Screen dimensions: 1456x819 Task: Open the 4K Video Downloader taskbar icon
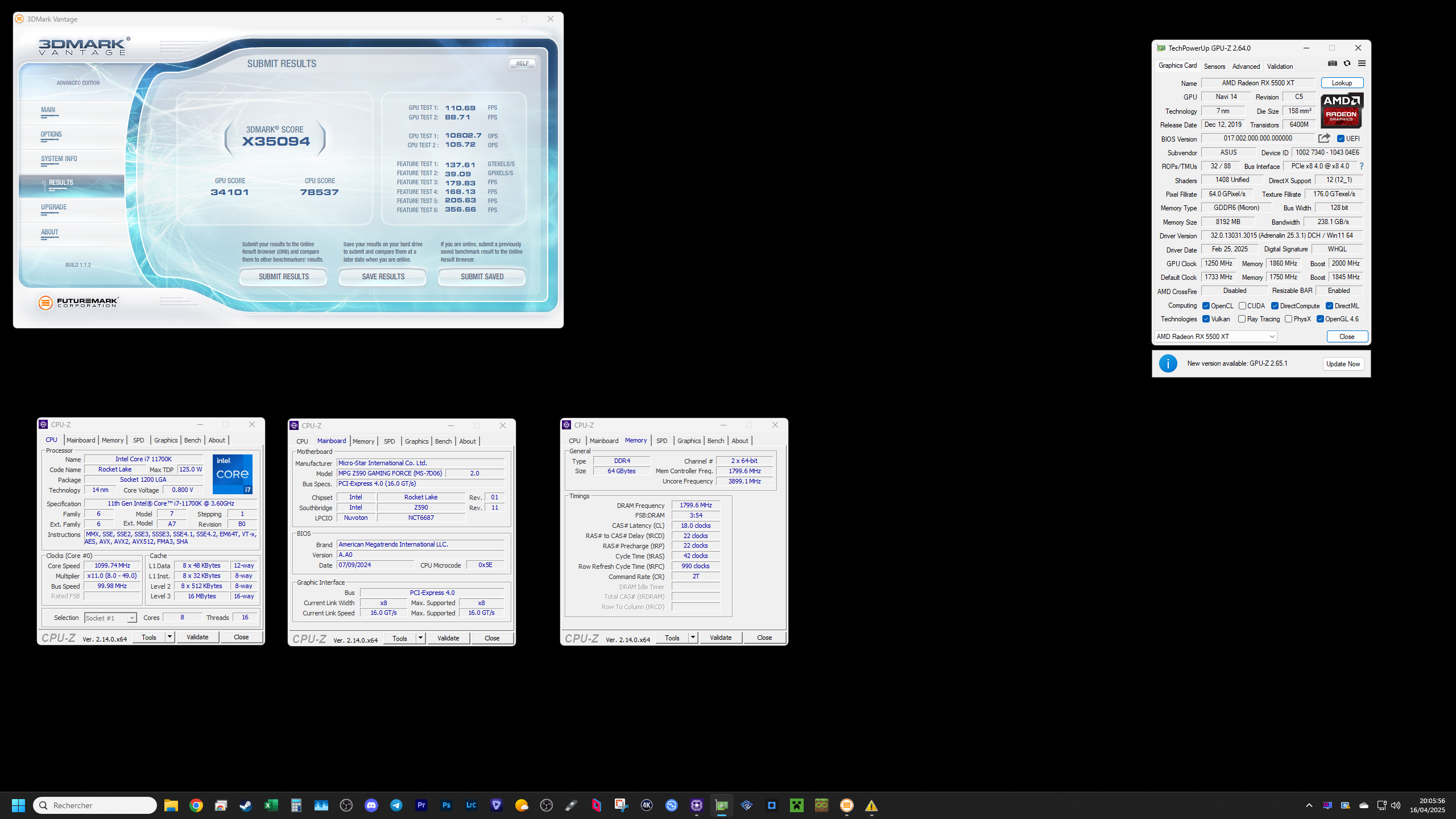coord(647,805)
